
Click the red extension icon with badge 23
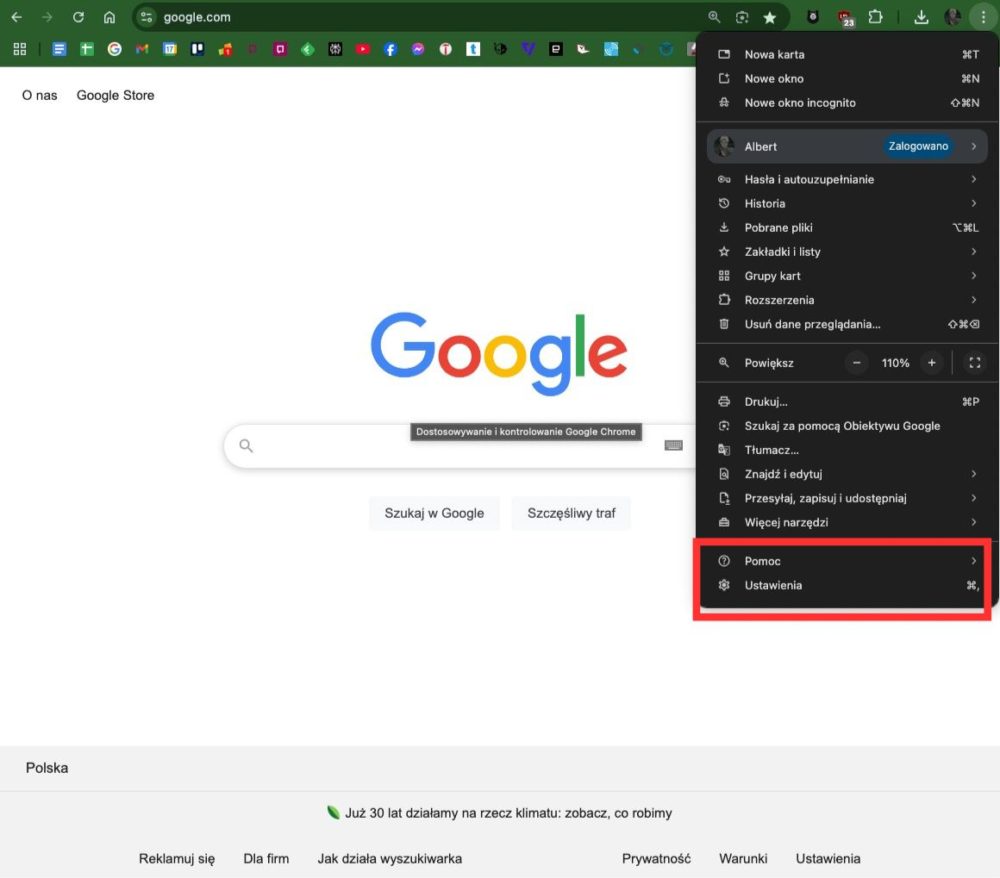coord(846,18)
